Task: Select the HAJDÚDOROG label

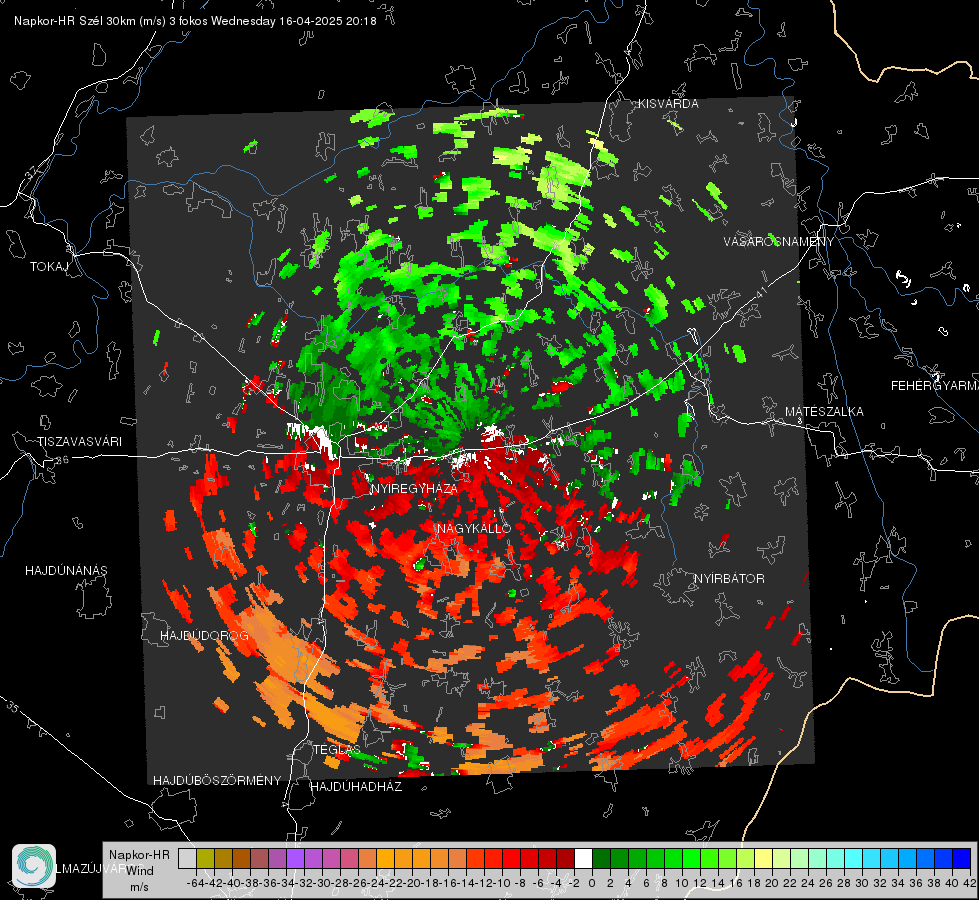Action: (x=204, y=636)
